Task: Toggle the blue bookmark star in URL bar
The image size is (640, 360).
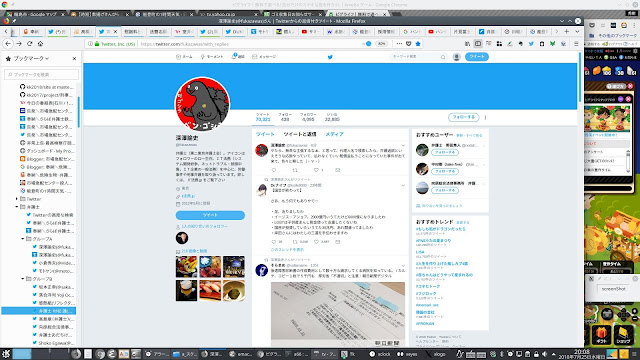Action: [x=418, y=44]
